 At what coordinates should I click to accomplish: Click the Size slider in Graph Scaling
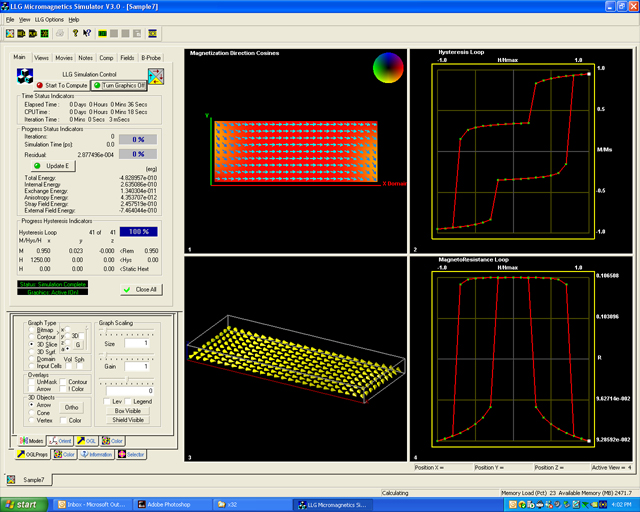pos(127,332)
